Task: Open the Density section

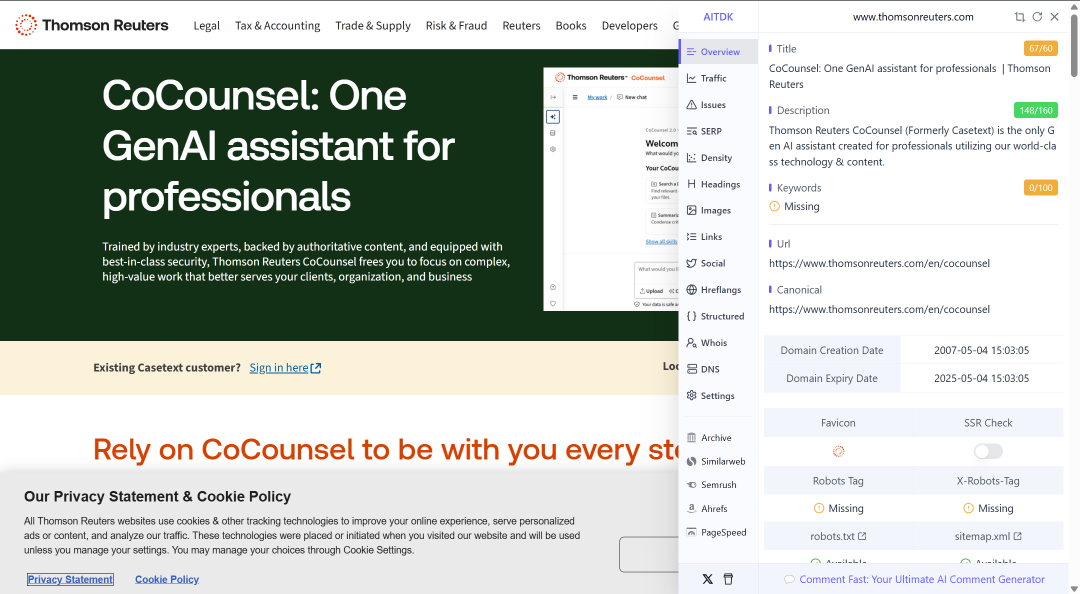Action: click(x=718, y=158)
